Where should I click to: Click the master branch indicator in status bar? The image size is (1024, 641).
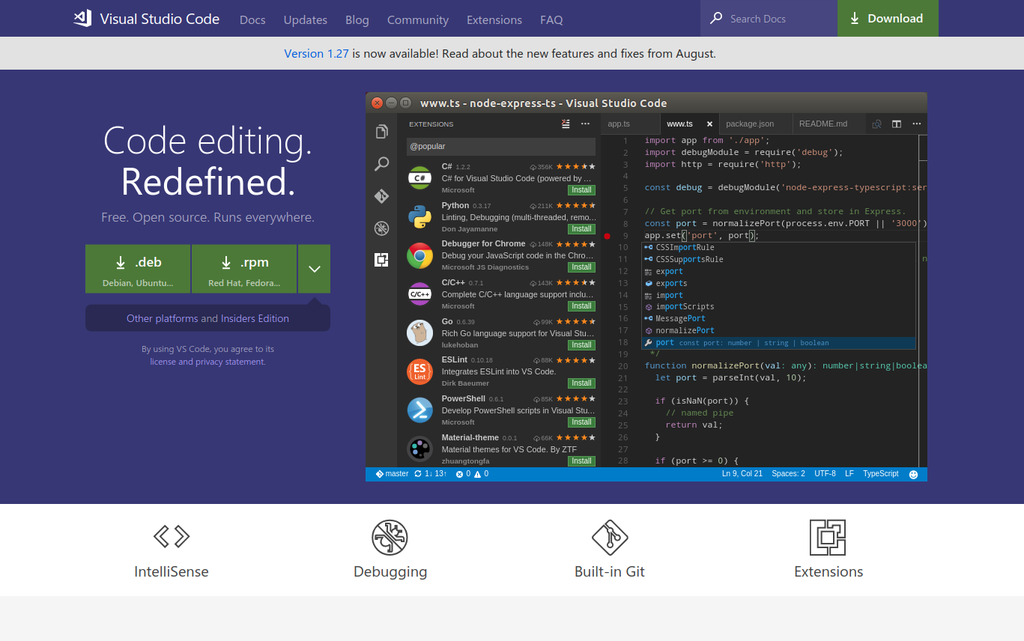pos(391,474)
